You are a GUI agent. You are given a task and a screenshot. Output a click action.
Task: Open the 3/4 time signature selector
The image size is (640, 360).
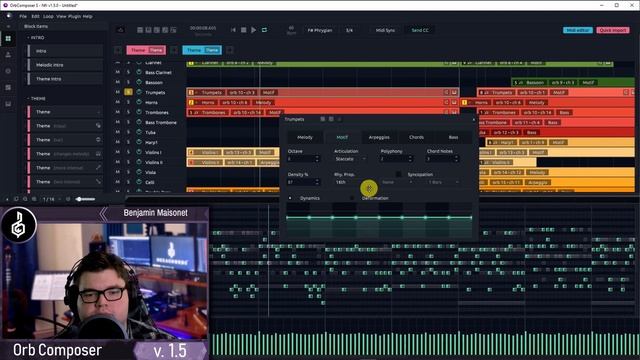click(x=349, y=30)
